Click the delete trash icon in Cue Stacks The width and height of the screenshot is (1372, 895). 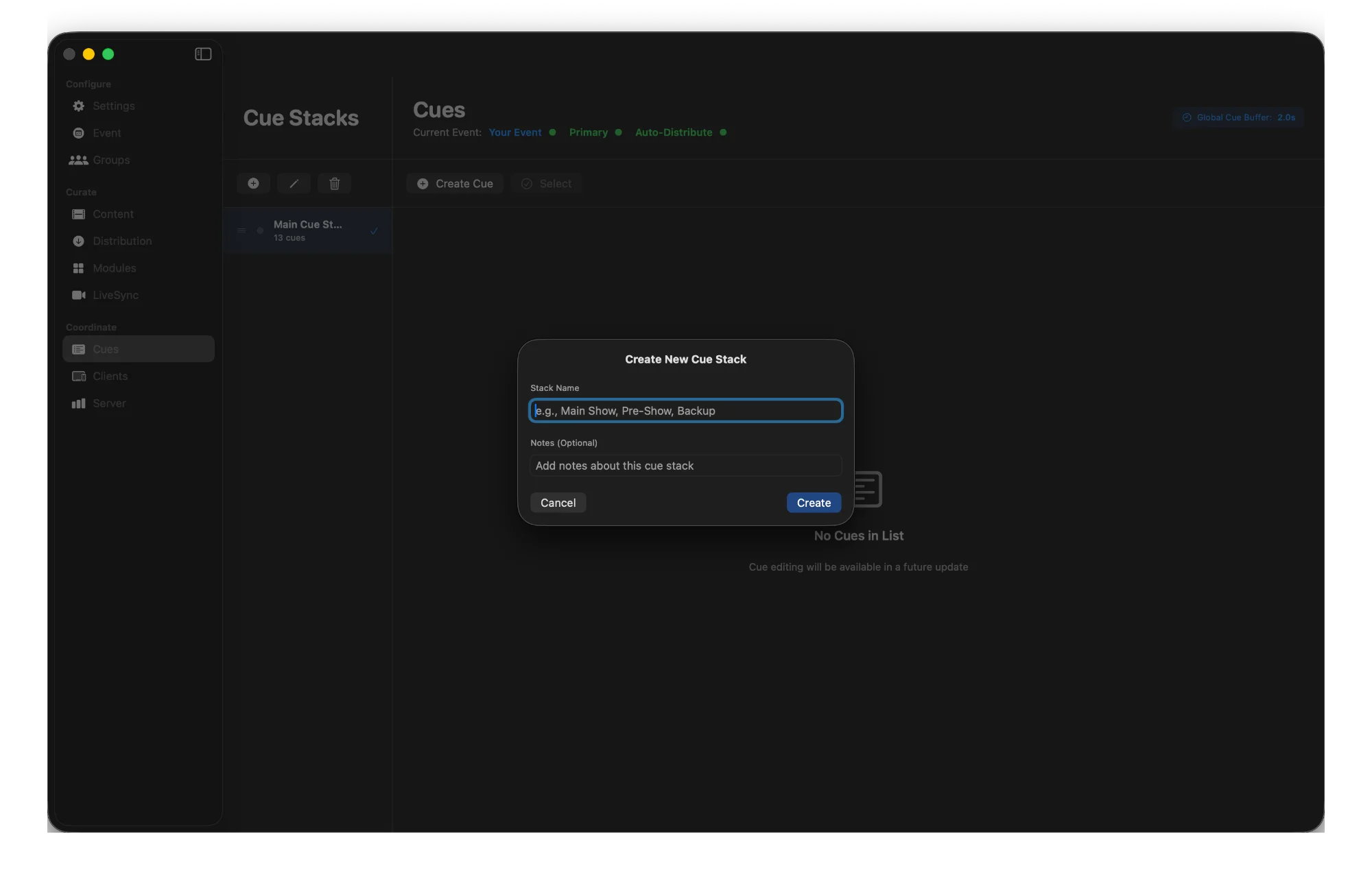[x=334, y=183]
